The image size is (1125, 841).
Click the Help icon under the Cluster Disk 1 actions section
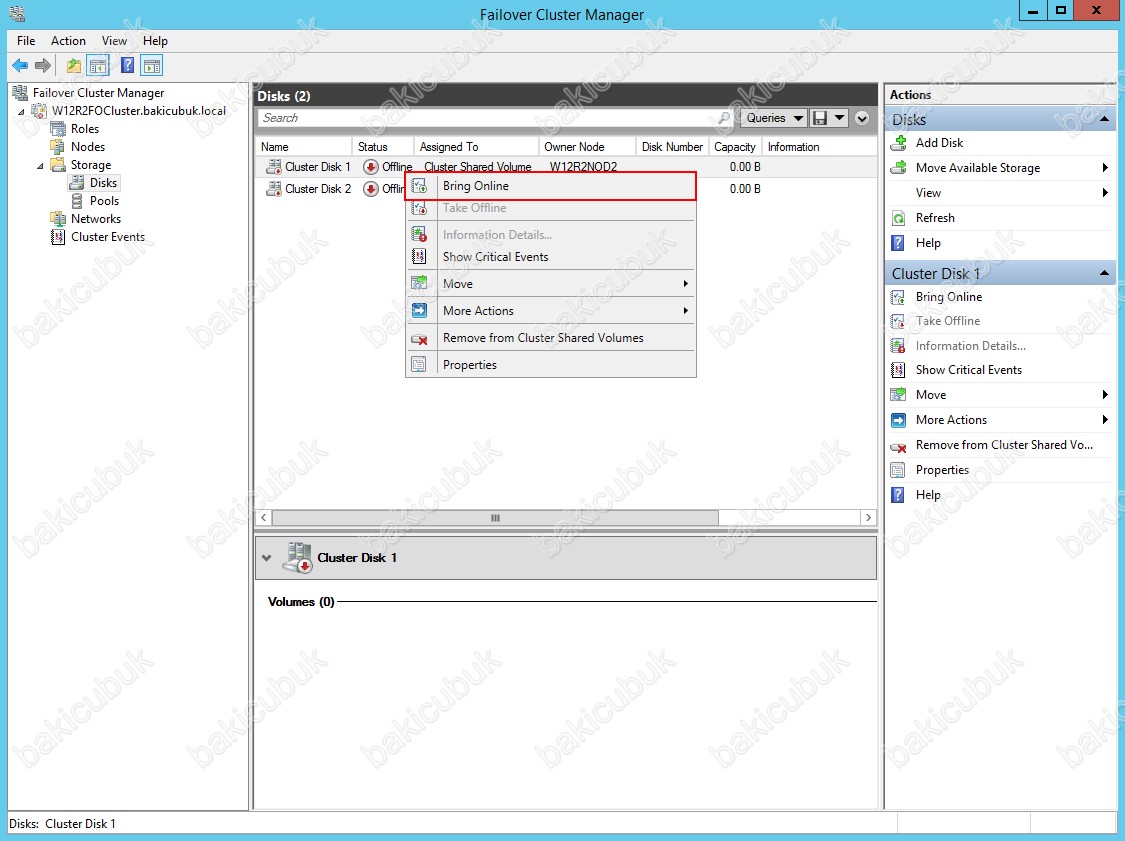coord(898,495)
